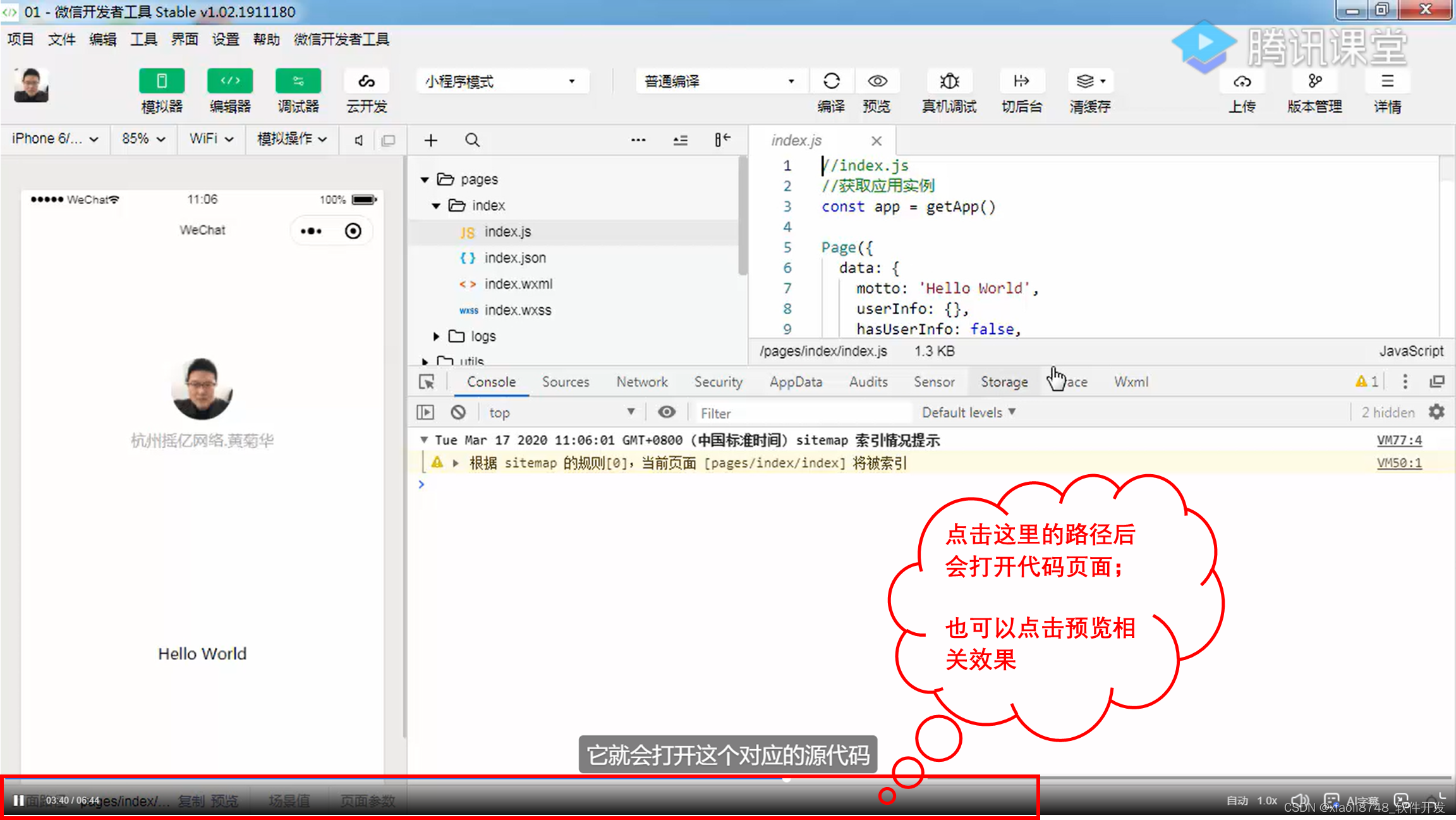Undock the debugger panel icon
1456x820 pixels.
[x=1437, y=381]
